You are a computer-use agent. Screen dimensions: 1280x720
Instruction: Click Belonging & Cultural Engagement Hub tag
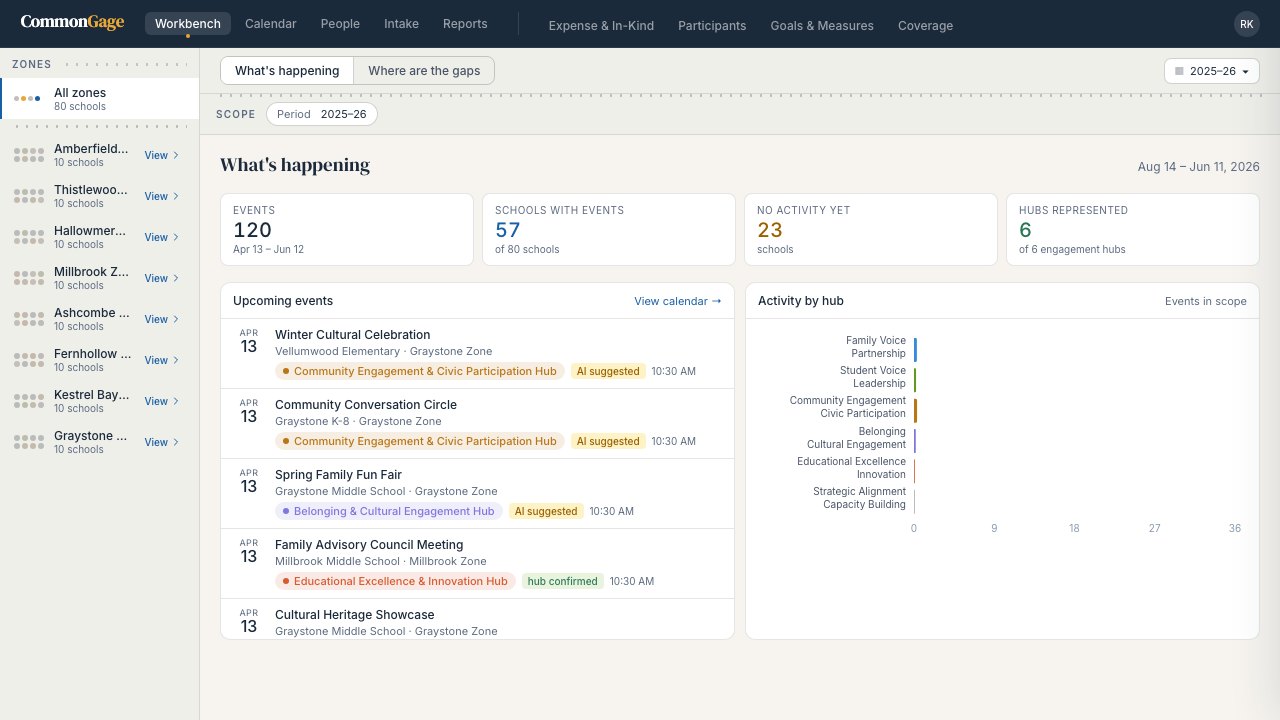389,511
